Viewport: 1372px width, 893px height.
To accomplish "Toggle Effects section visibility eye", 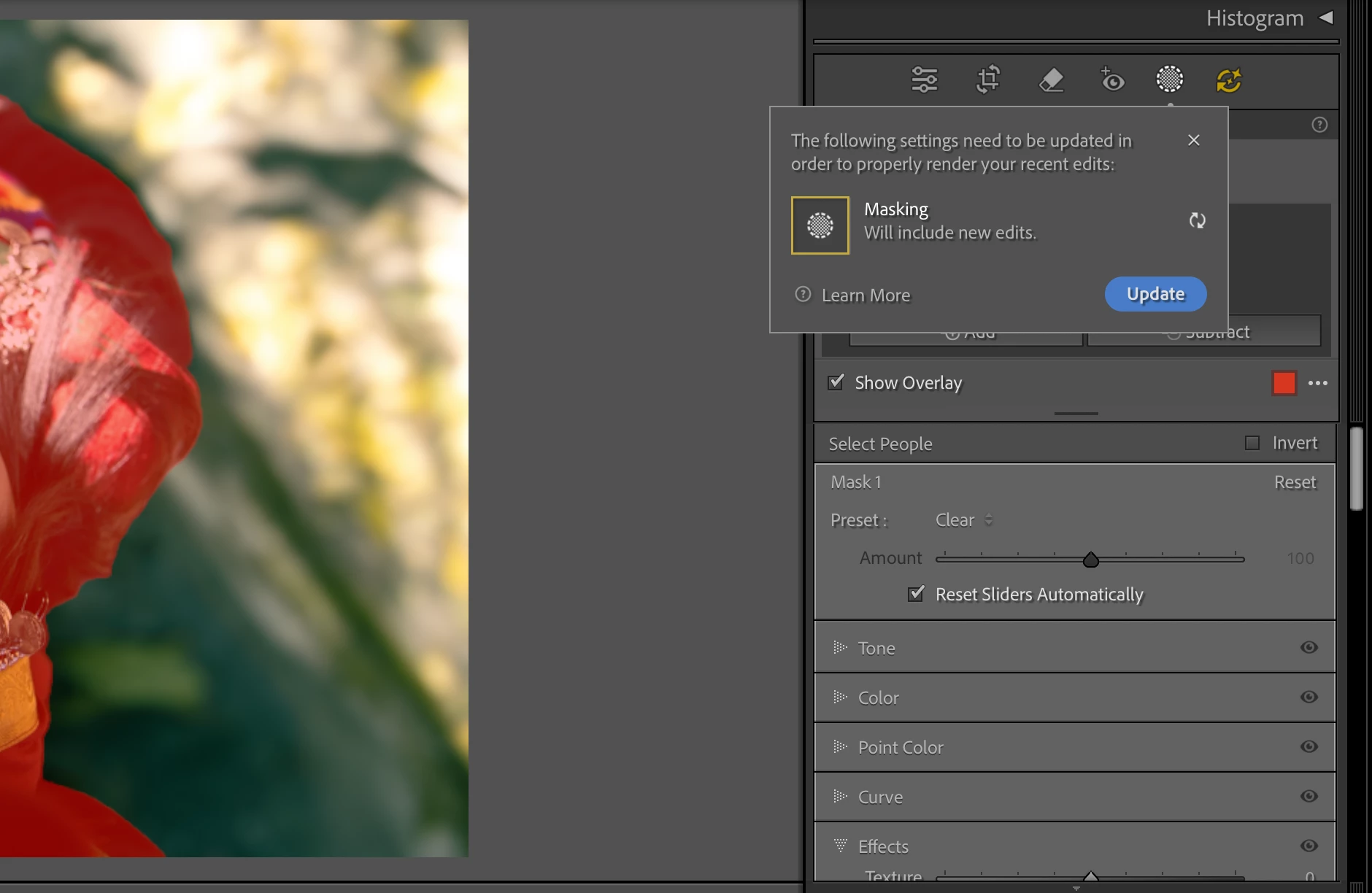I will pos(1309,846).
